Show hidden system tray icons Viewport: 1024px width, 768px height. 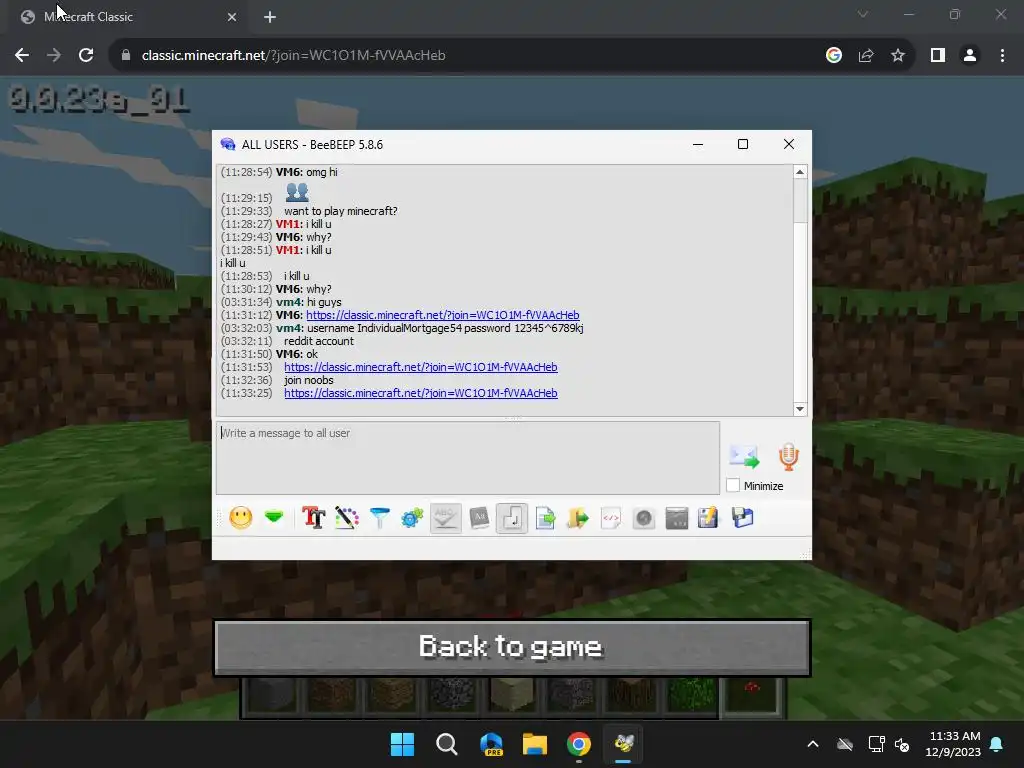pyautogui.click(x=813, y=744)
